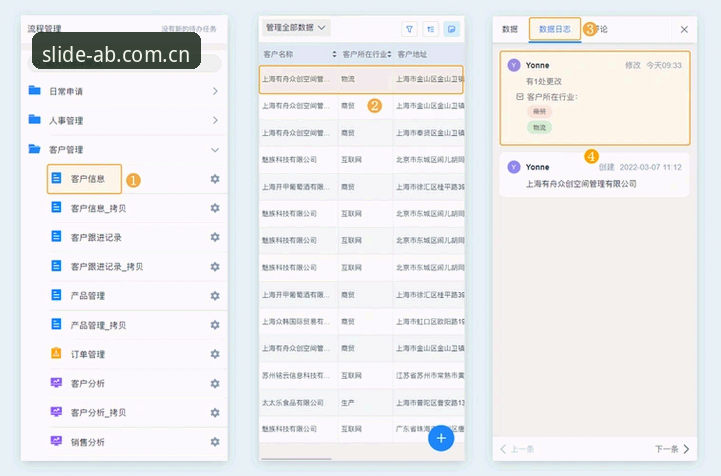Click the 上海市奉贤区 address cell

coord(430,133)
